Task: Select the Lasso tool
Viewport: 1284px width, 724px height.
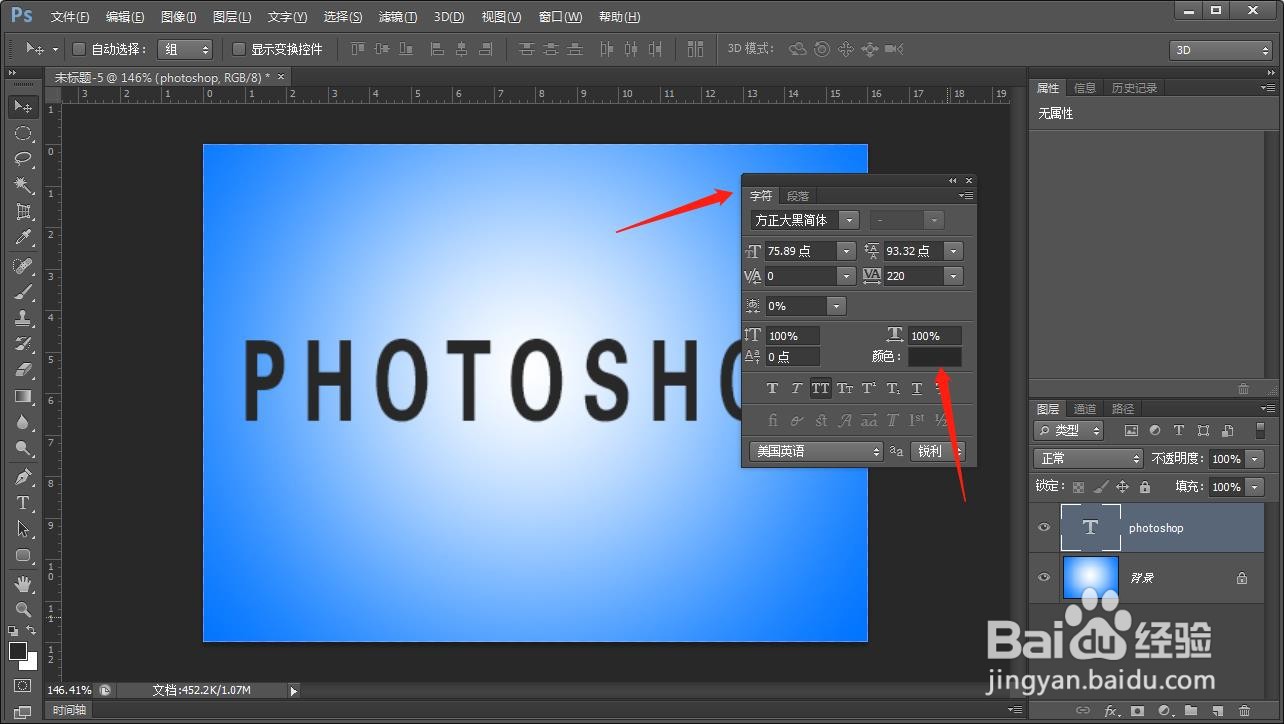Action: pyautogui.click(x=23, y=159)
